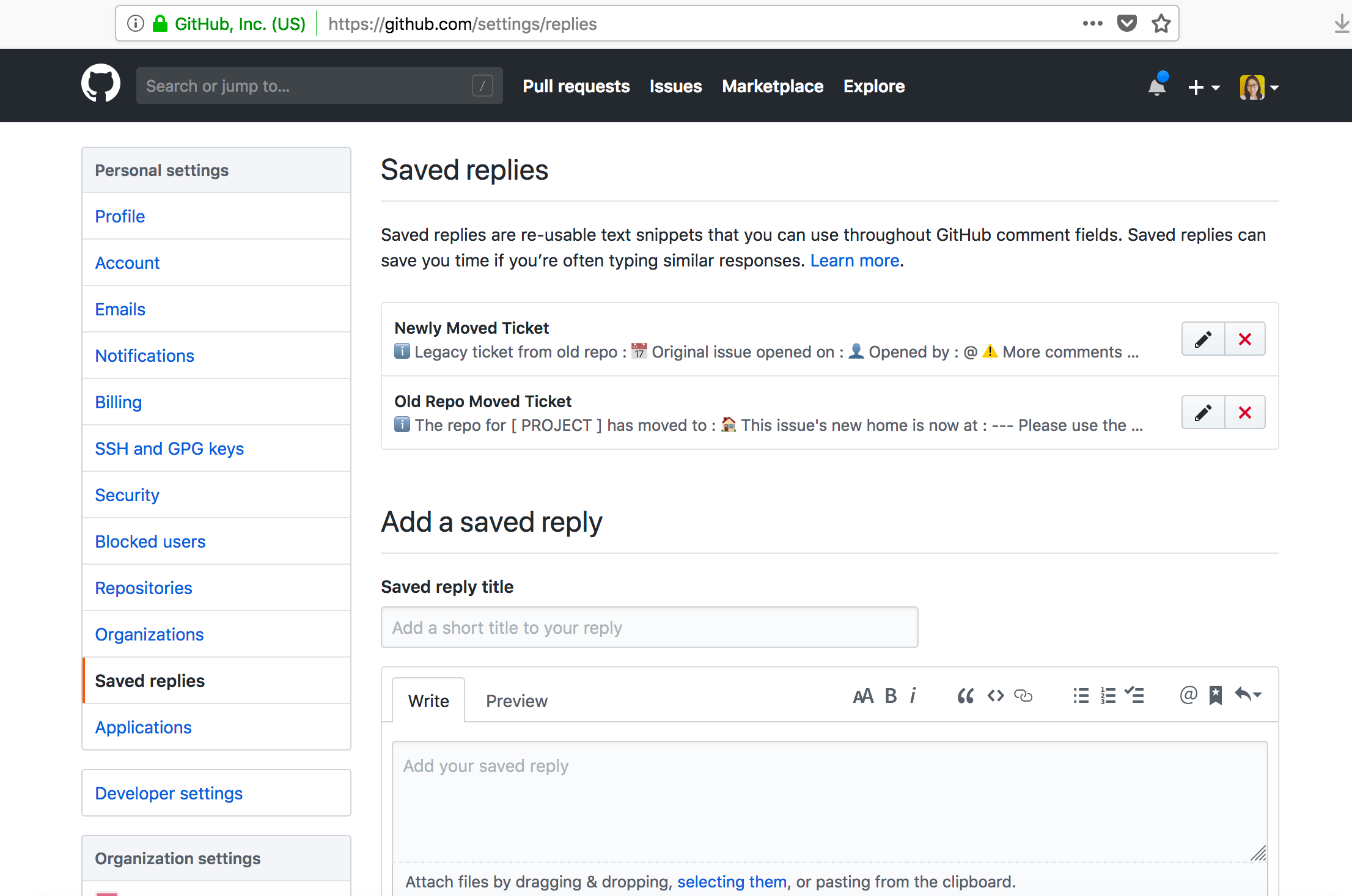Viewport: 1352px width, 896px height.
Task: Insert a task list from the toolbar
Action: (x=1134, y=696)
